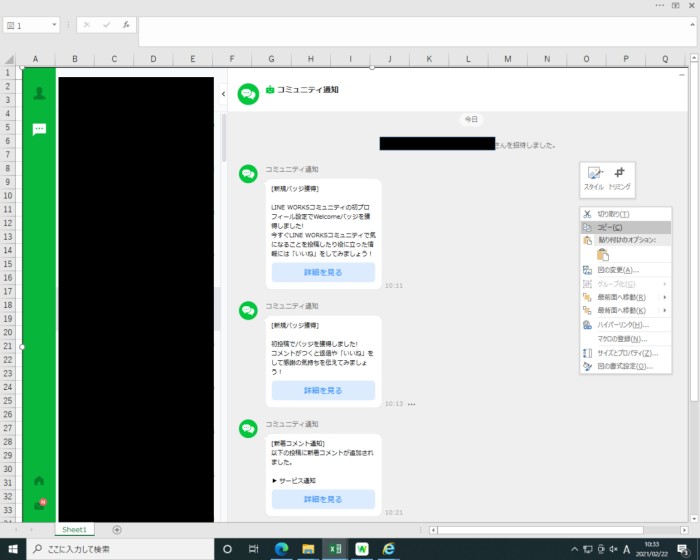Select column header M
700x560 pixels.
(508, 59)
